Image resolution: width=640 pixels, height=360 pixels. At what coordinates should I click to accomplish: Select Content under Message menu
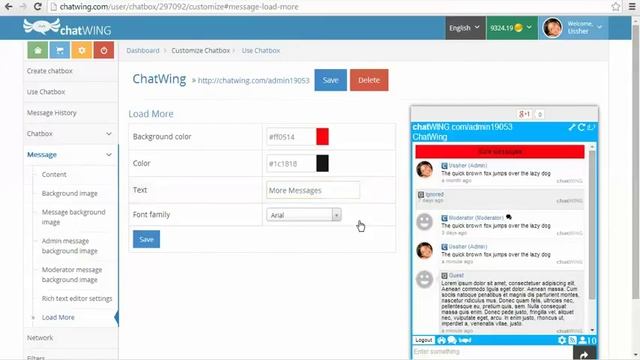point(54,174)
